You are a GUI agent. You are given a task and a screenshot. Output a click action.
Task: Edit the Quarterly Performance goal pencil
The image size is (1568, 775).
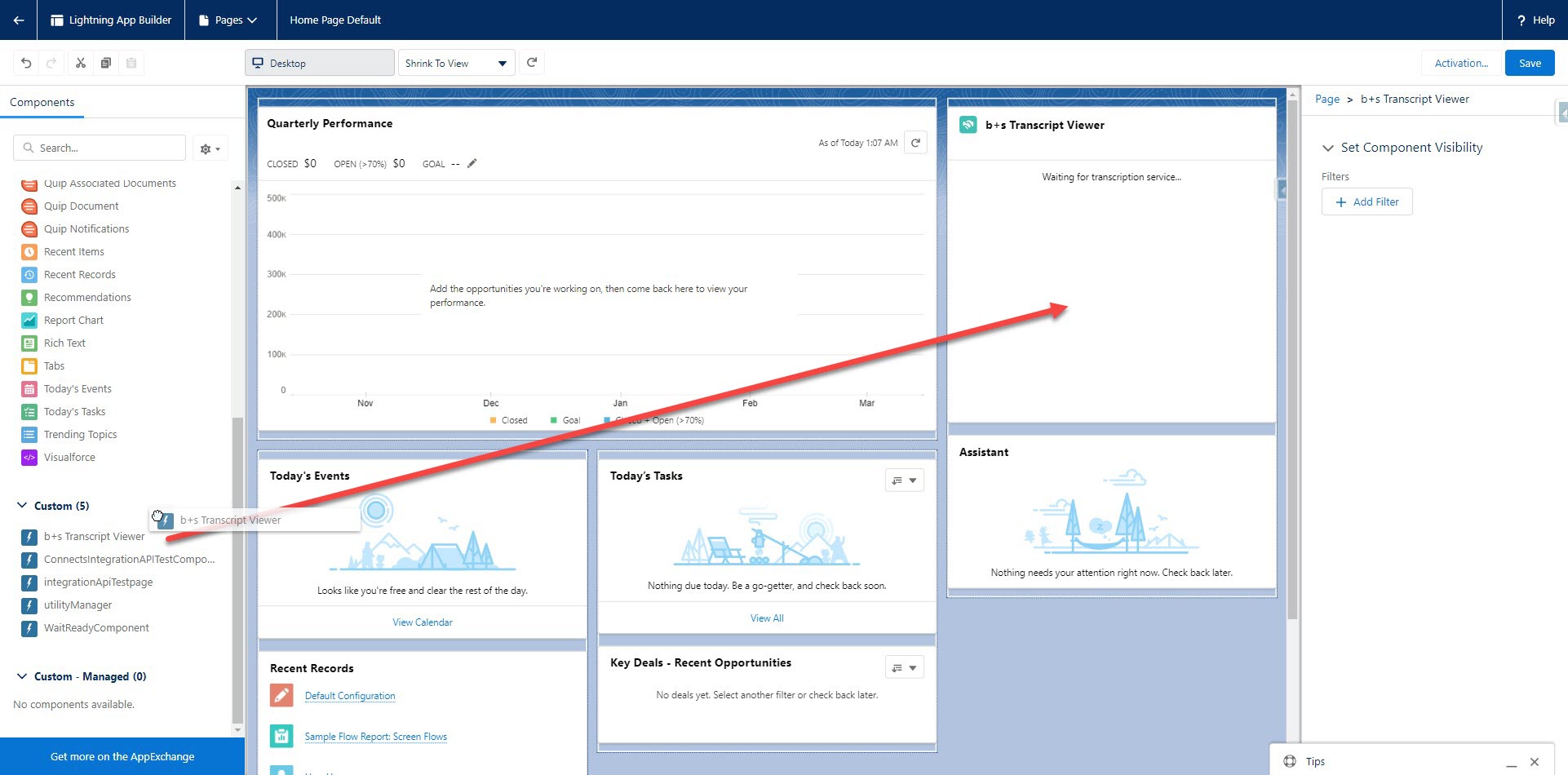pos(472,163)
